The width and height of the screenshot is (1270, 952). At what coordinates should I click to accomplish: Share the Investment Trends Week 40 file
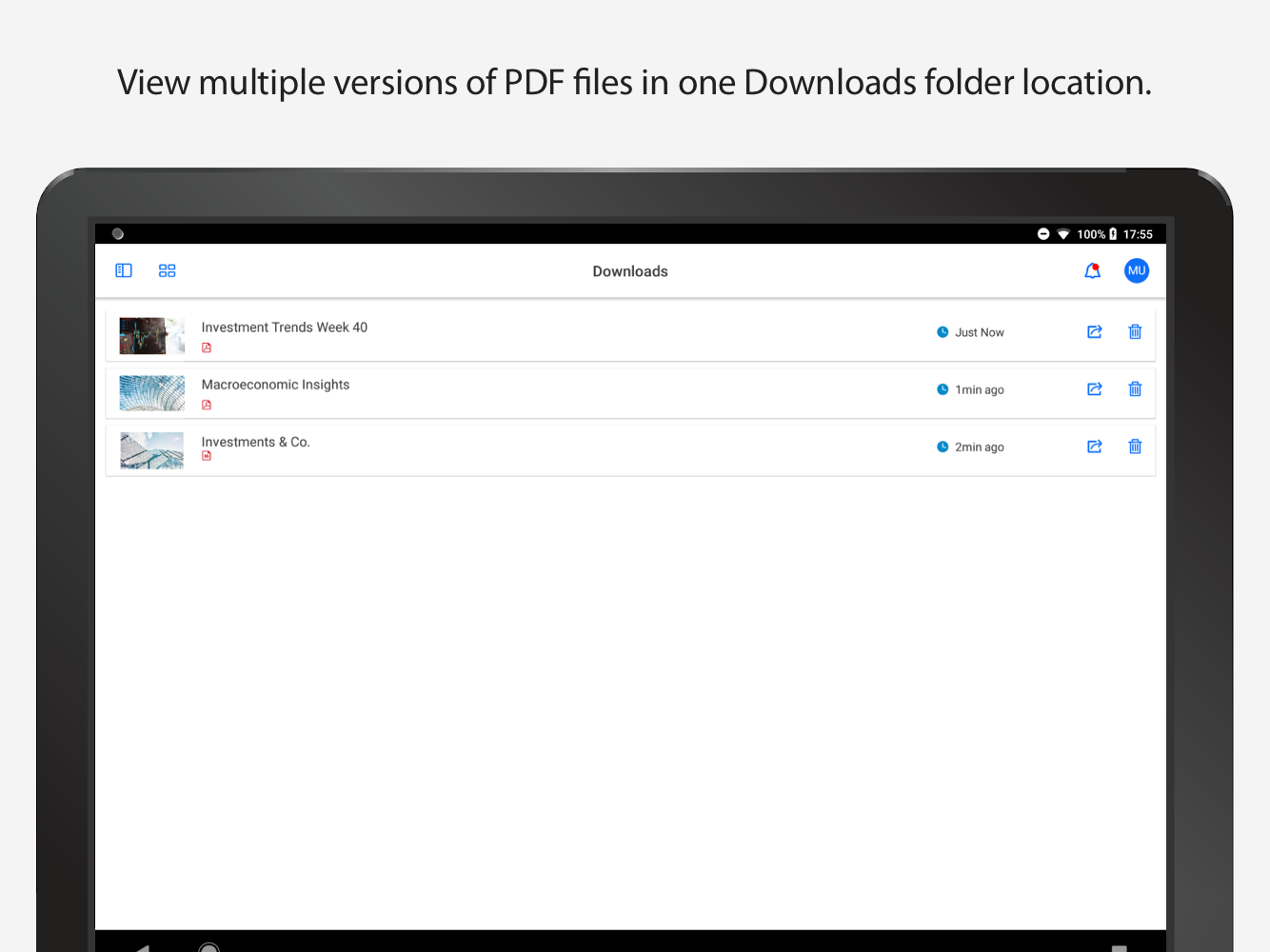(1095, 332)
